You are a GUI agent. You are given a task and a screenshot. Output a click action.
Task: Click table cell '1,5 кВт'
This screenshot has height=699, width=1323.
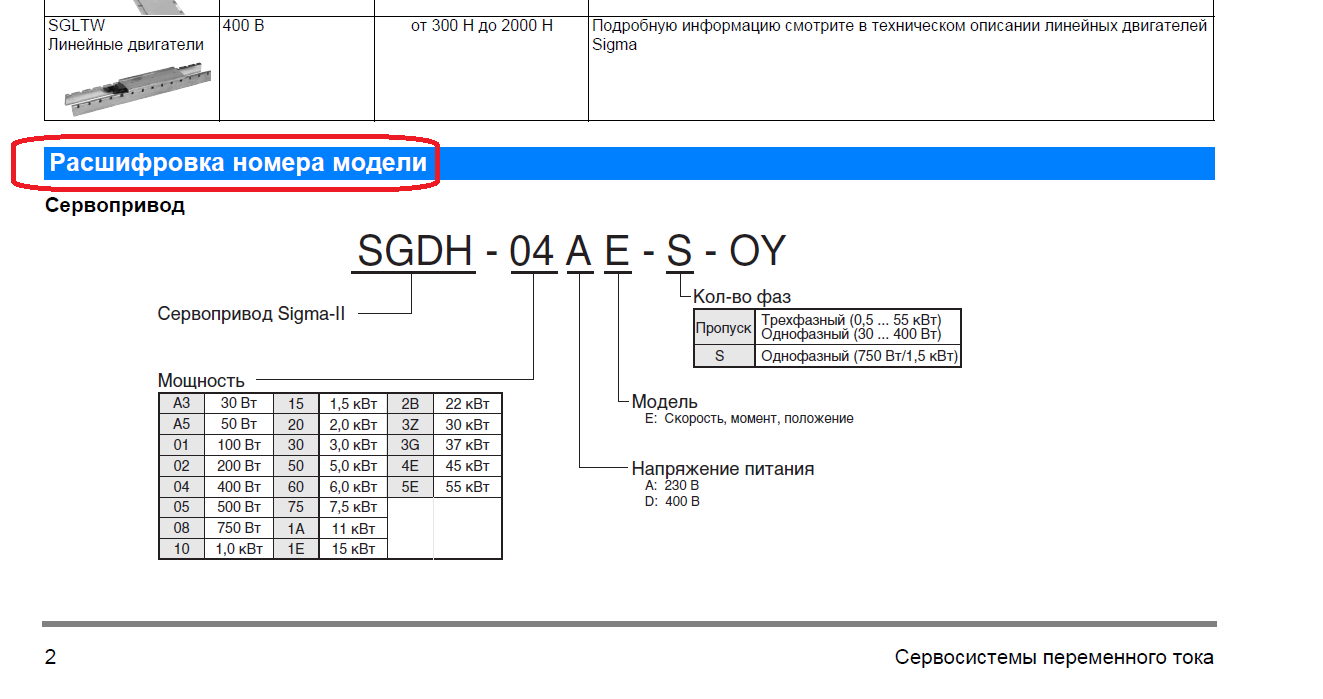[x=354, y=404]
